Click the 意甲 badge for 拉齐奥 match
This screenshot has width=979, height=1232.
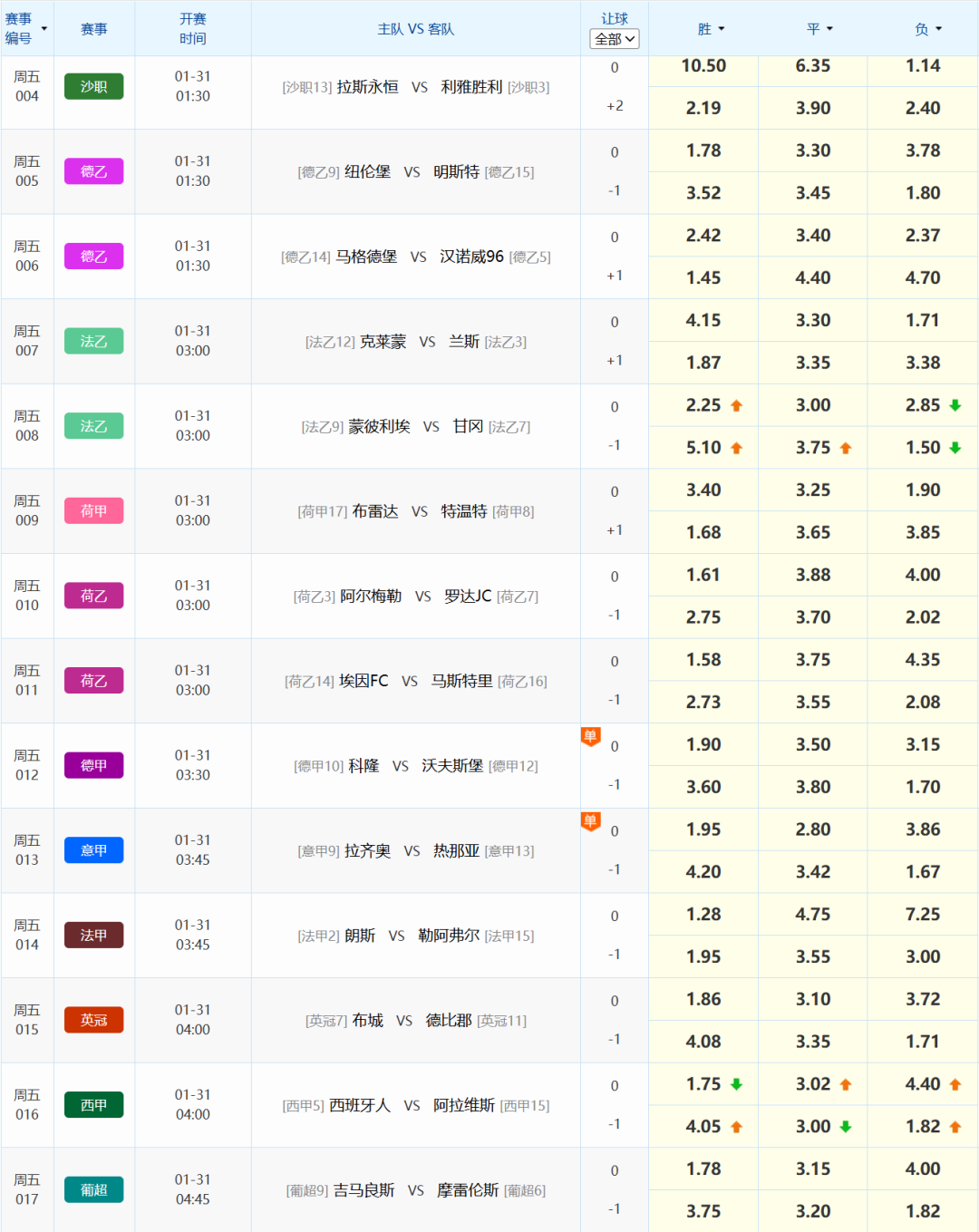(93, 849)
